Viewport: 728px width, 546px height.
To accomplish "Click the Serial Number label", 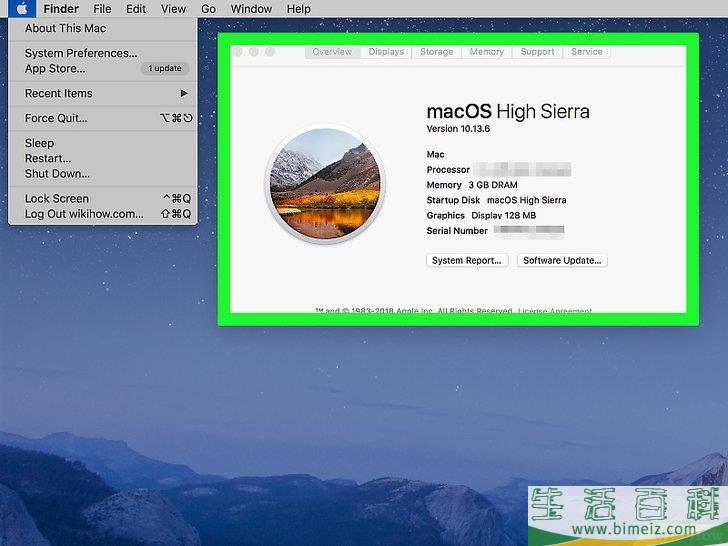I will coord(457,231).
